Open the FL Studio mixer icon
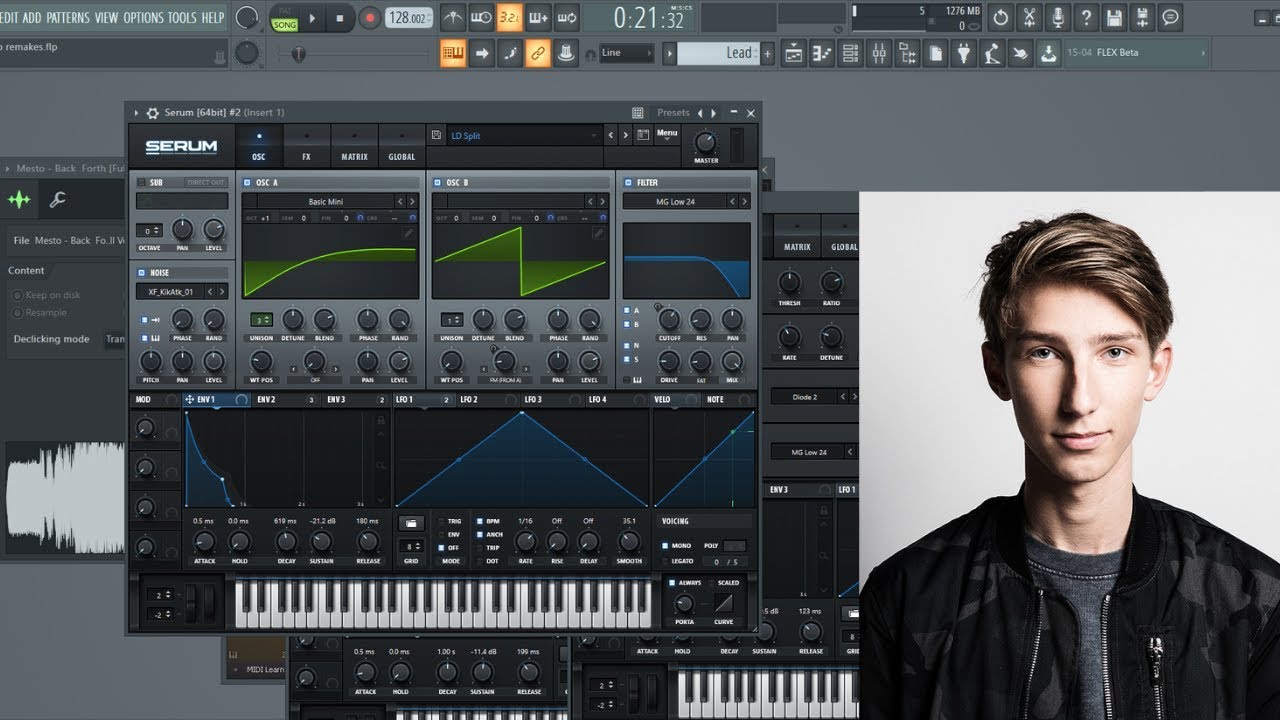 coord(880,53)
